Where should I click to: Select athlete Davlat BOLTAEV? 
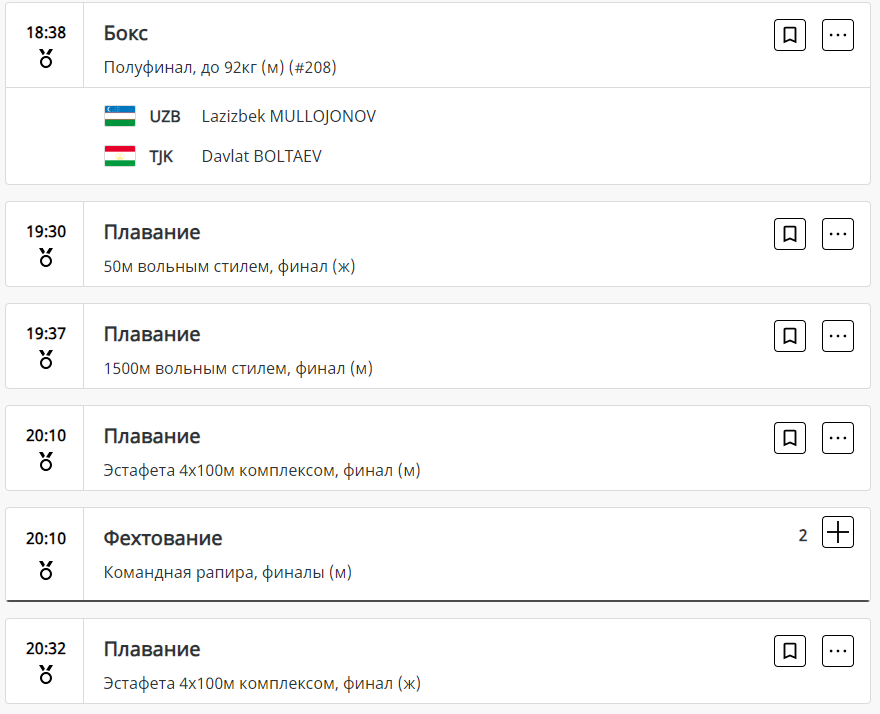click(261, 156)
